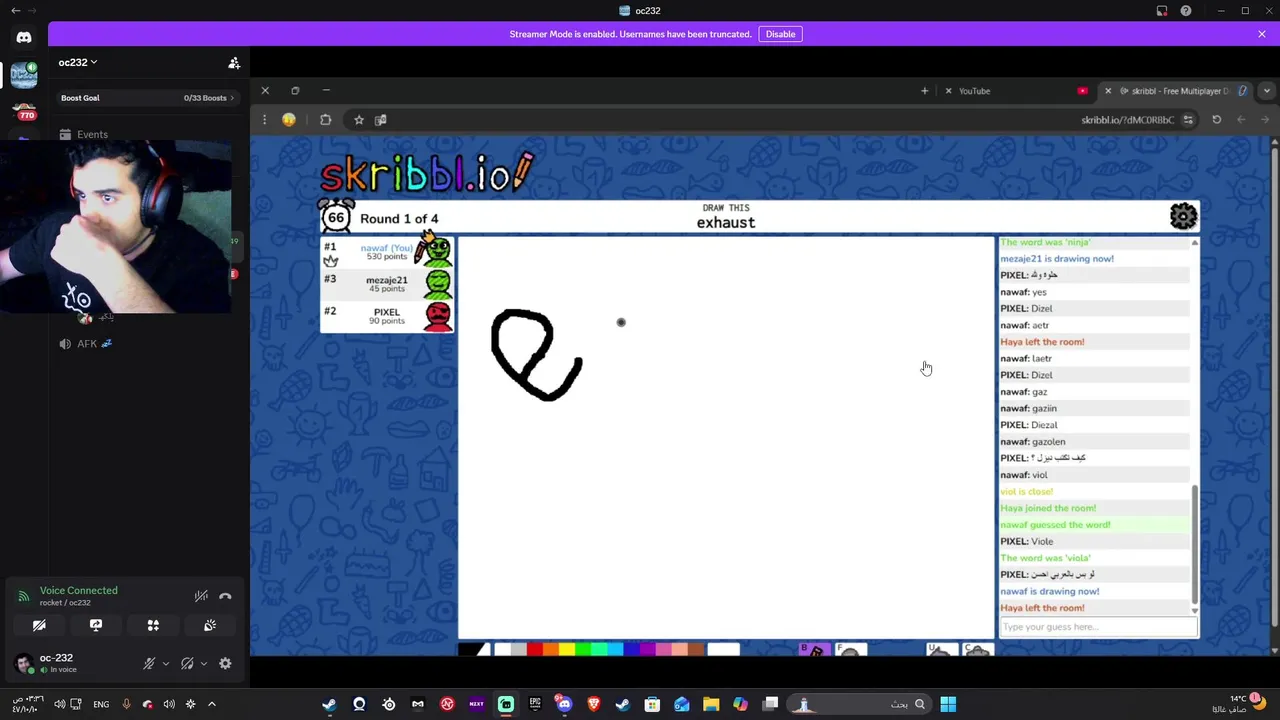Open Discord help icon in title bar
This screenshot has height=720, width=1280.
[1186, 11]
